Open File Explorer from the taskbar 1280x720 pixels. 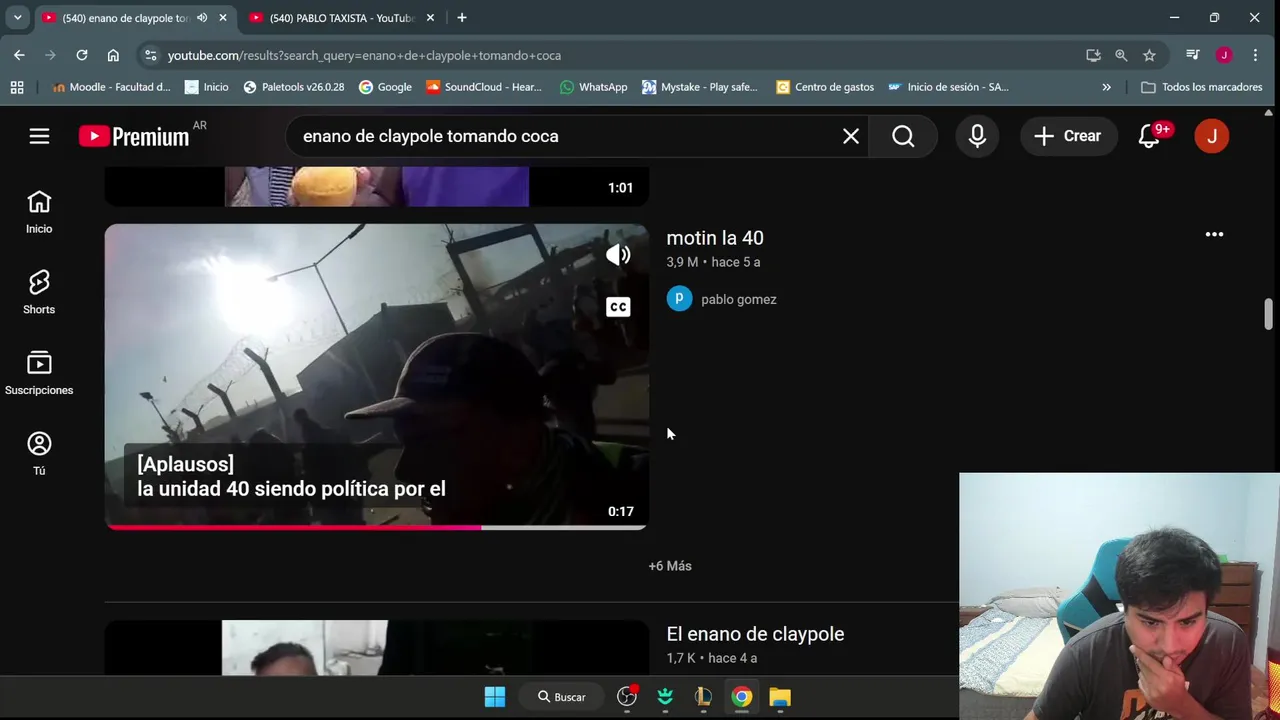click(780, 697)
